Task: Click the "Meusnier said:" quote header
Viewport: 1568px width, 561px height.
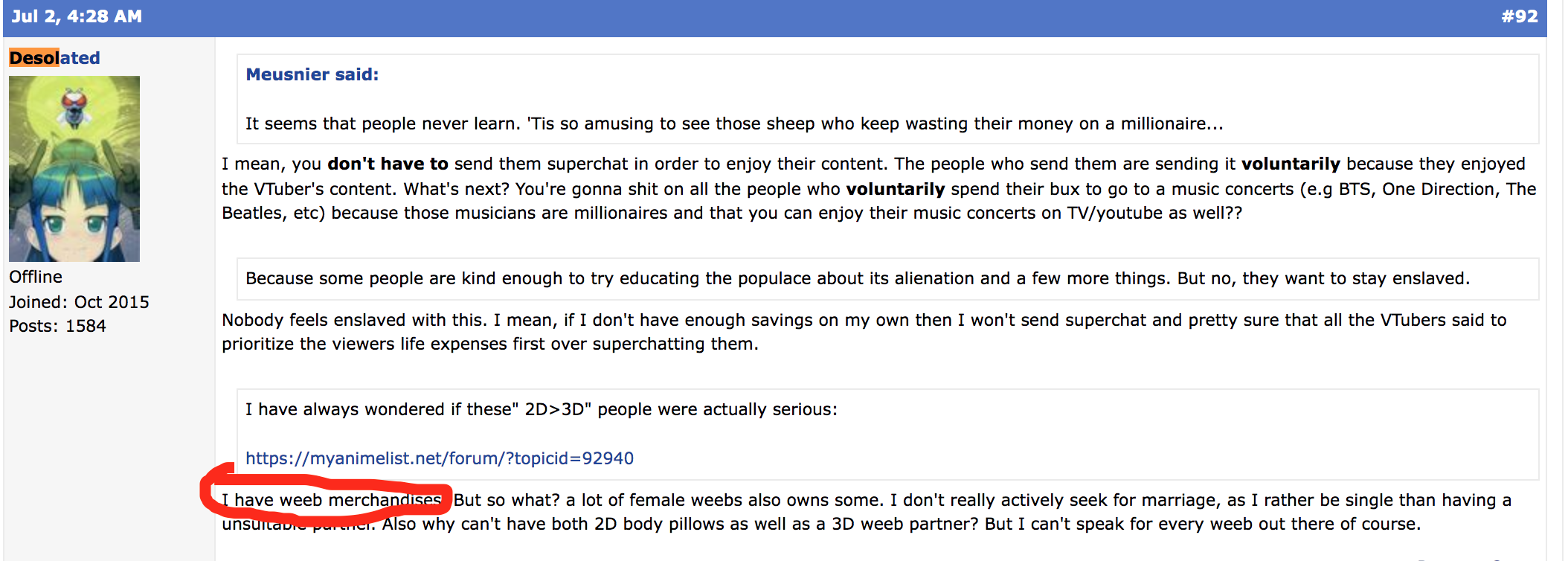Action: pos(312,74)
